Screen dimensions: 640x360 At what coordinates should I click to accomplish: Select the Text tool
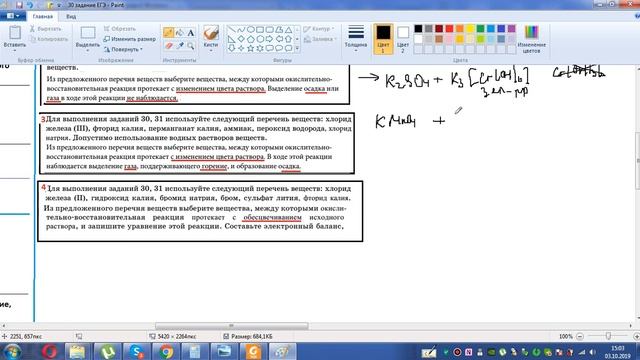pos(191,33)
